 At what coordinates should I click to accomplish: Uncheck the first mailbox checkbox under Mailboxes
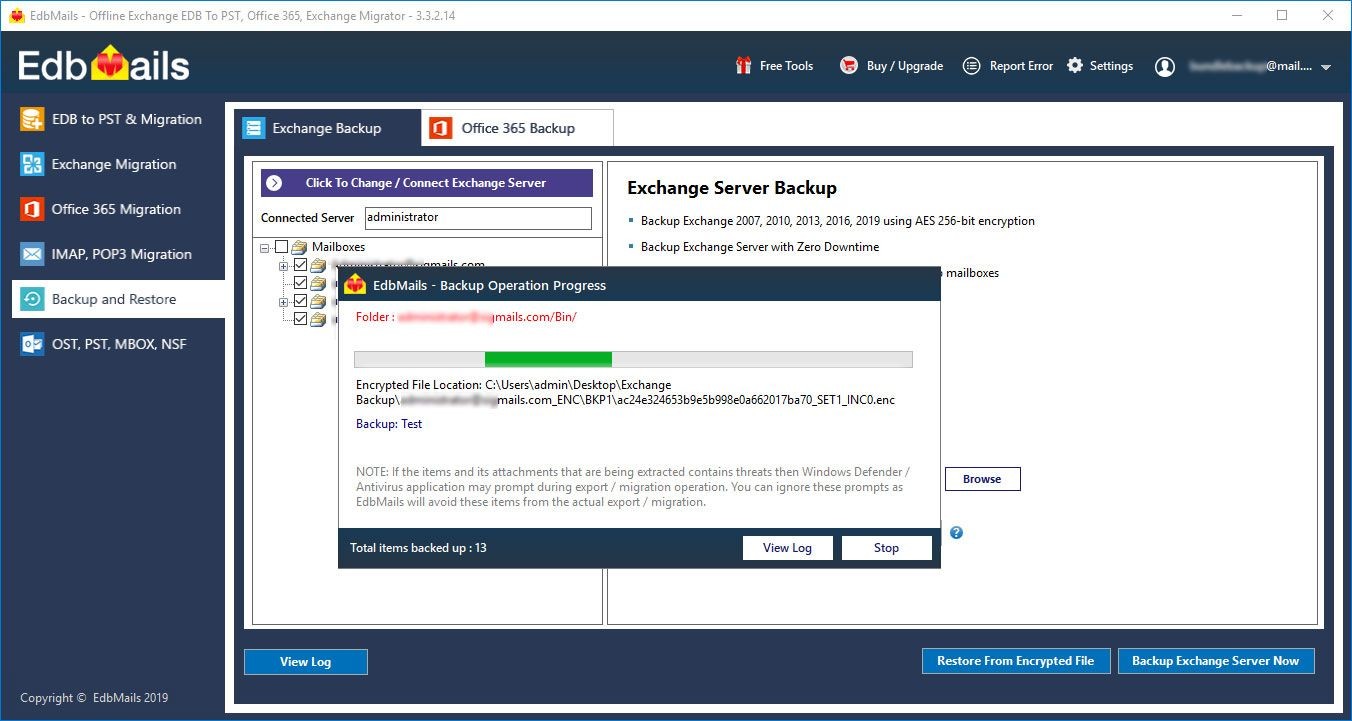pos(300,265)
